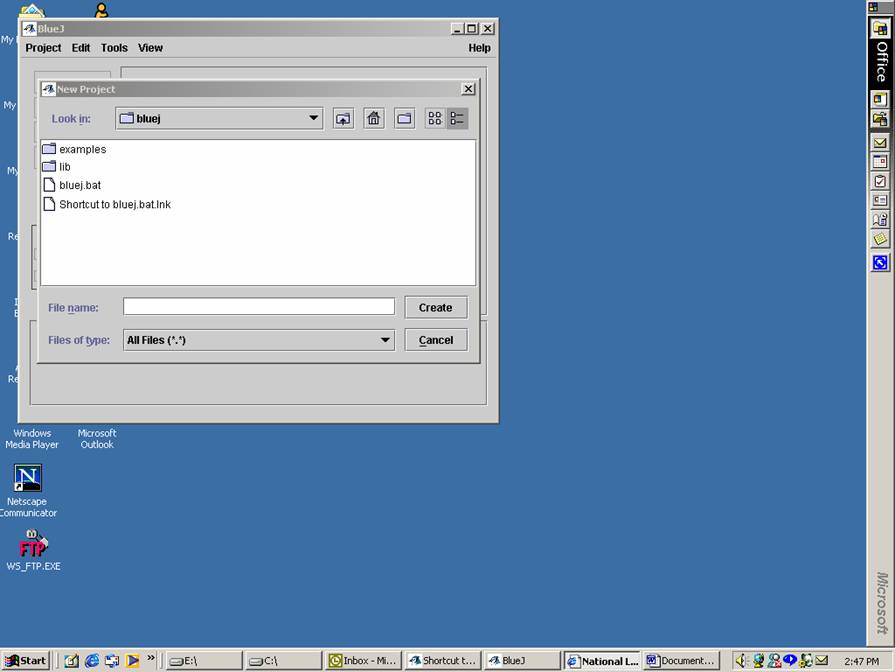Switch to Document... Word taskbar button
895x672 pixels.
(x=682, y=661)
